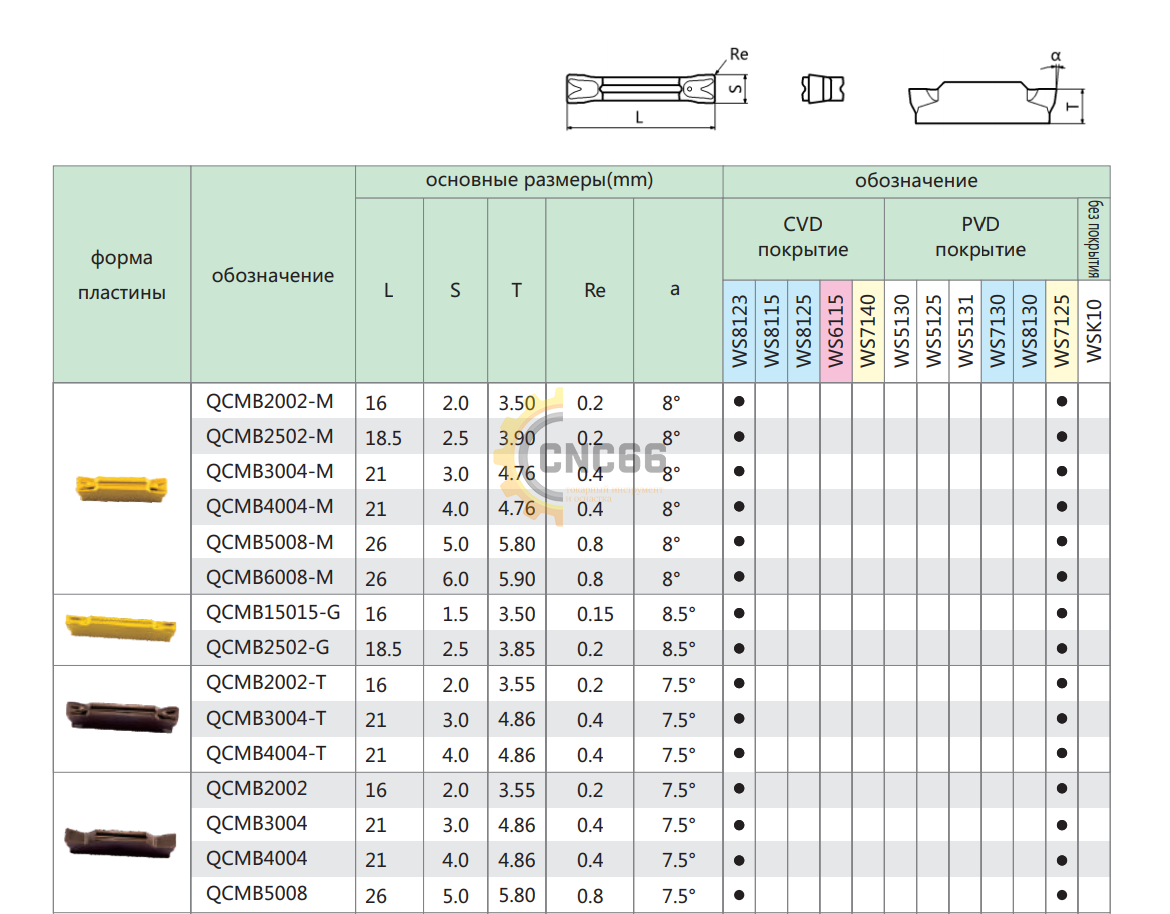Viewport: 1170px width, 914px height.
Task: Click the 6.0 width value for QCMB6008-M
Action: [455, 579]
